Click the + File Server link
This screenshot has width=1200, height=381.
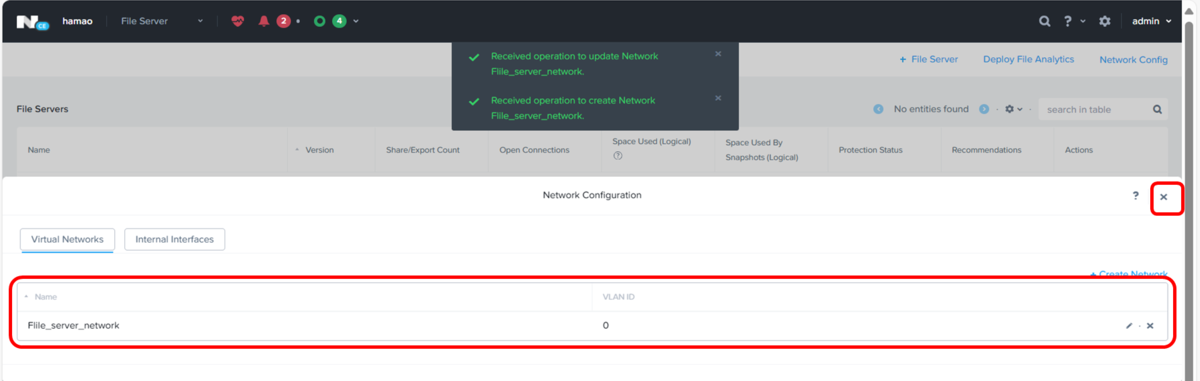[928, 60]
